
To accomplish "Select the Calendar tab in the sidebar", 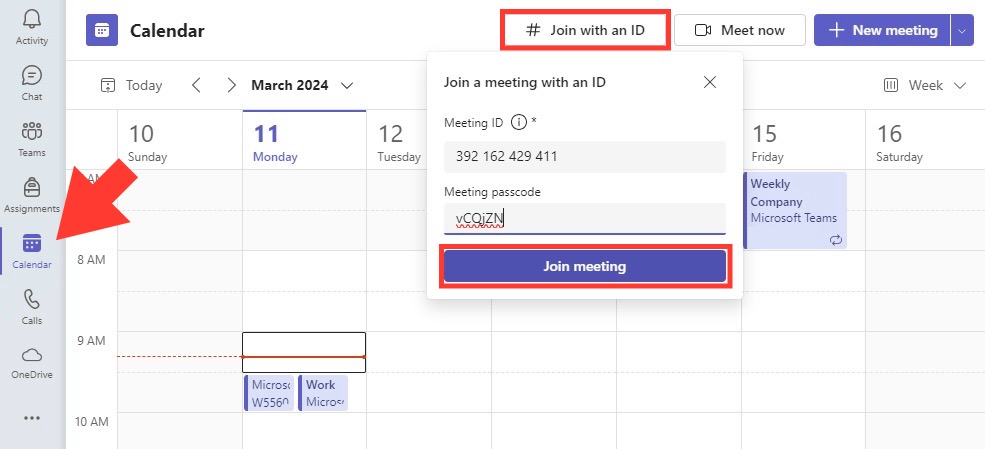I will coord(31,251).
